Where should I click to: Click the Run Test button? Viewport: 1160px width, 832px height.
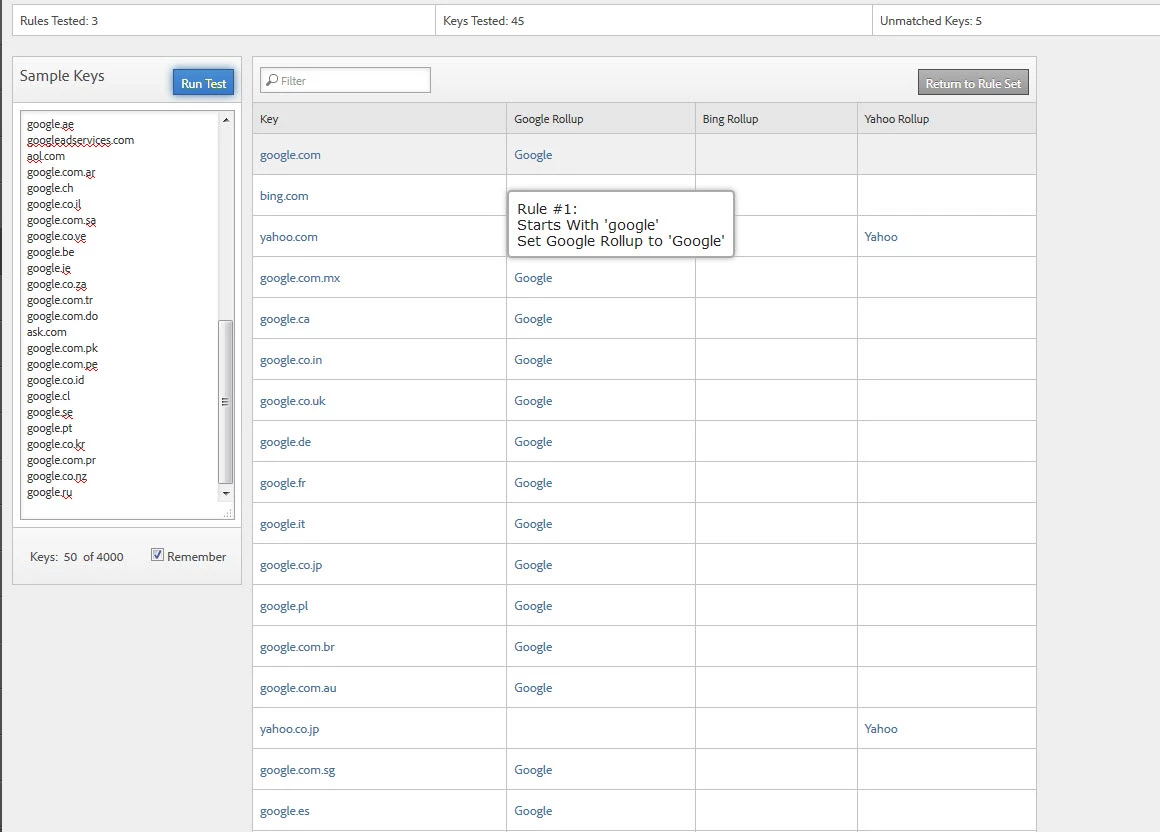coord(203,83)
